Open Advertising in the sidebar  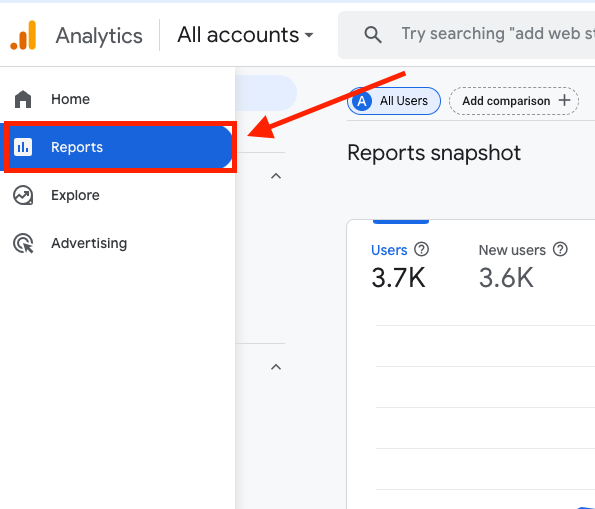[118, 243]
